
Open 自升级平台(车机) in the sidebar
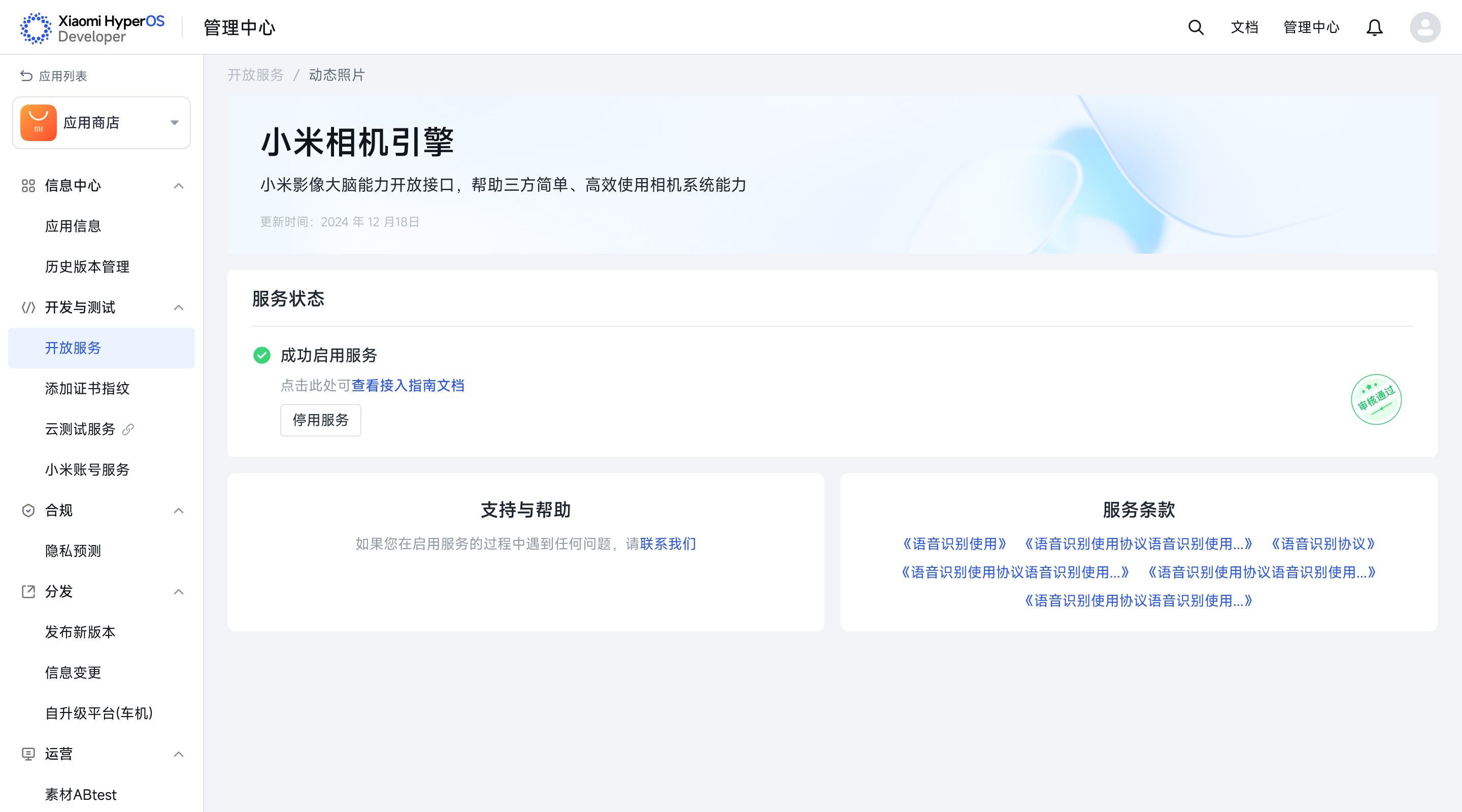[x=102, y=713]
